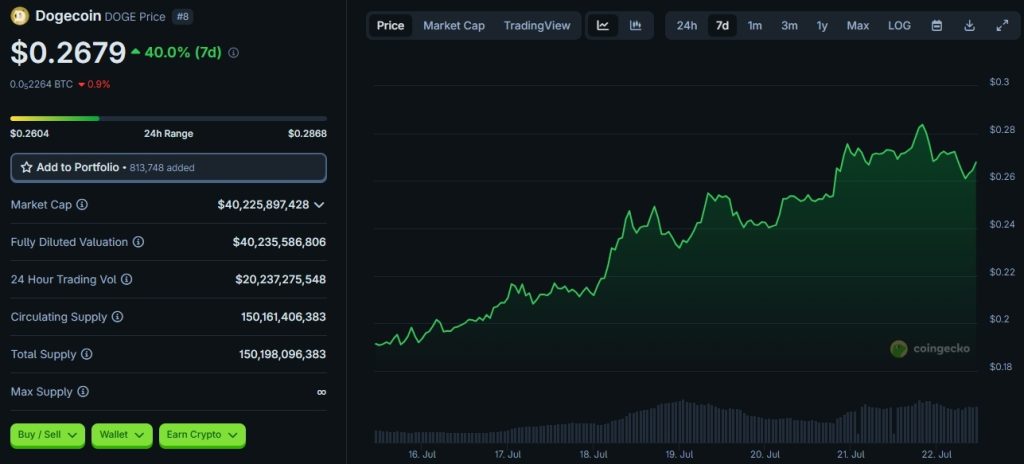Open the Earn Crypto dropdown
1024x464 pixels.
click(x=201, y=435)
